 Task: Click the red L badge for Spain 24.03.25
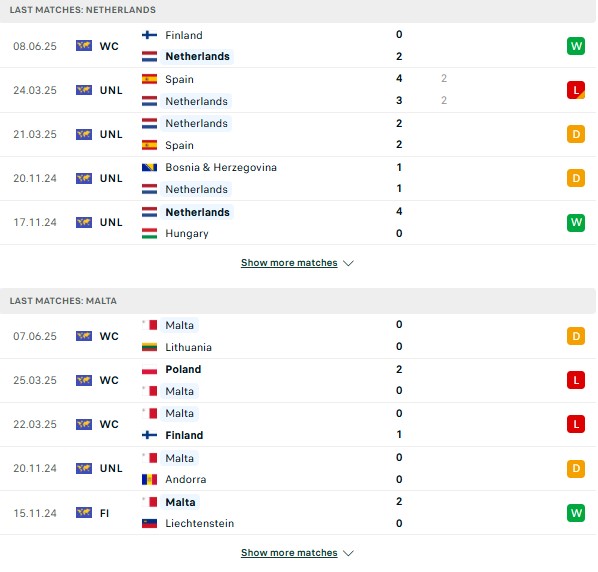point(575,90)
